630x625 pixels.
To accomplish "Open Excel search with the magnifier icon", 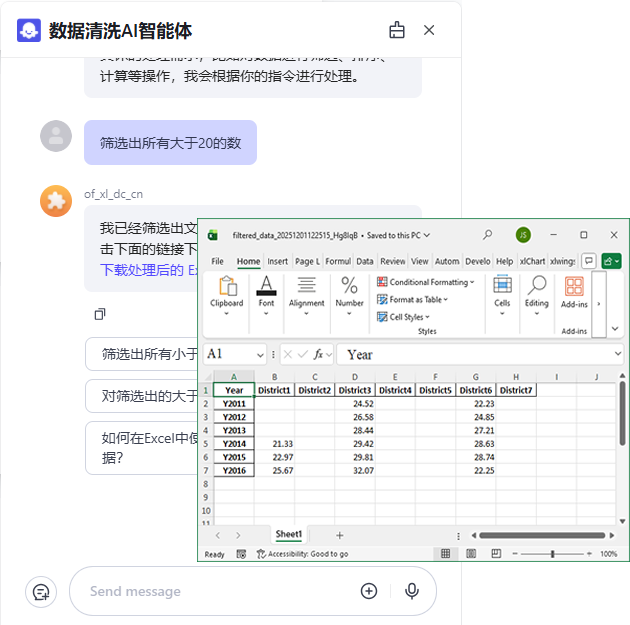I will click(x=487, y=235).
